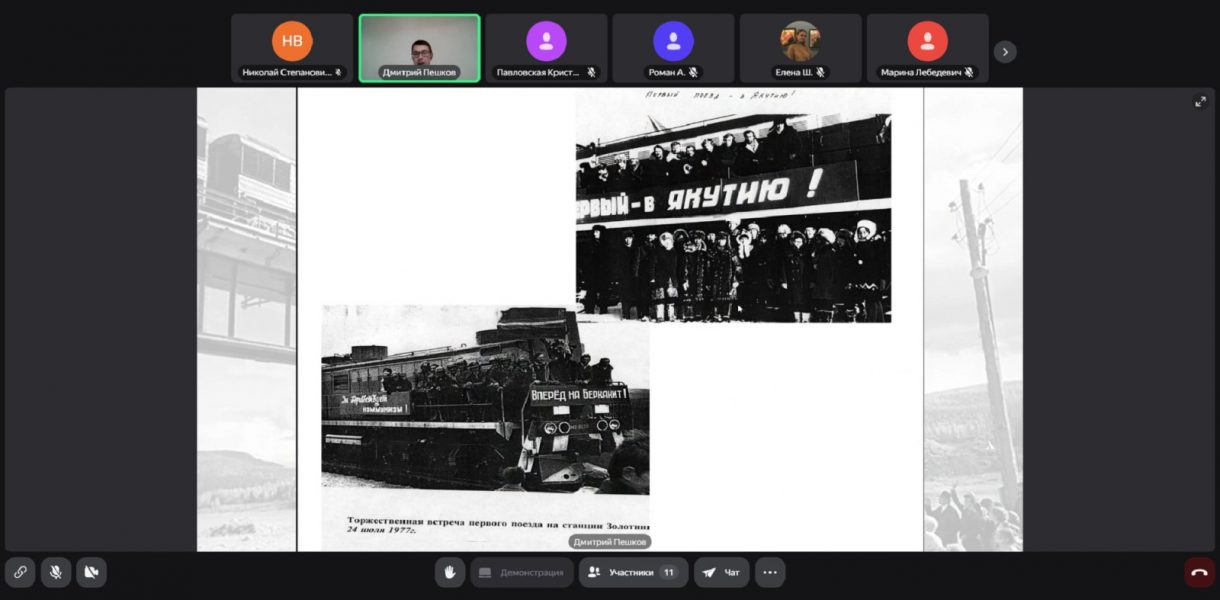Raise your hand in the meeting
Screen dimensions: 1220x600
(450, 572)
